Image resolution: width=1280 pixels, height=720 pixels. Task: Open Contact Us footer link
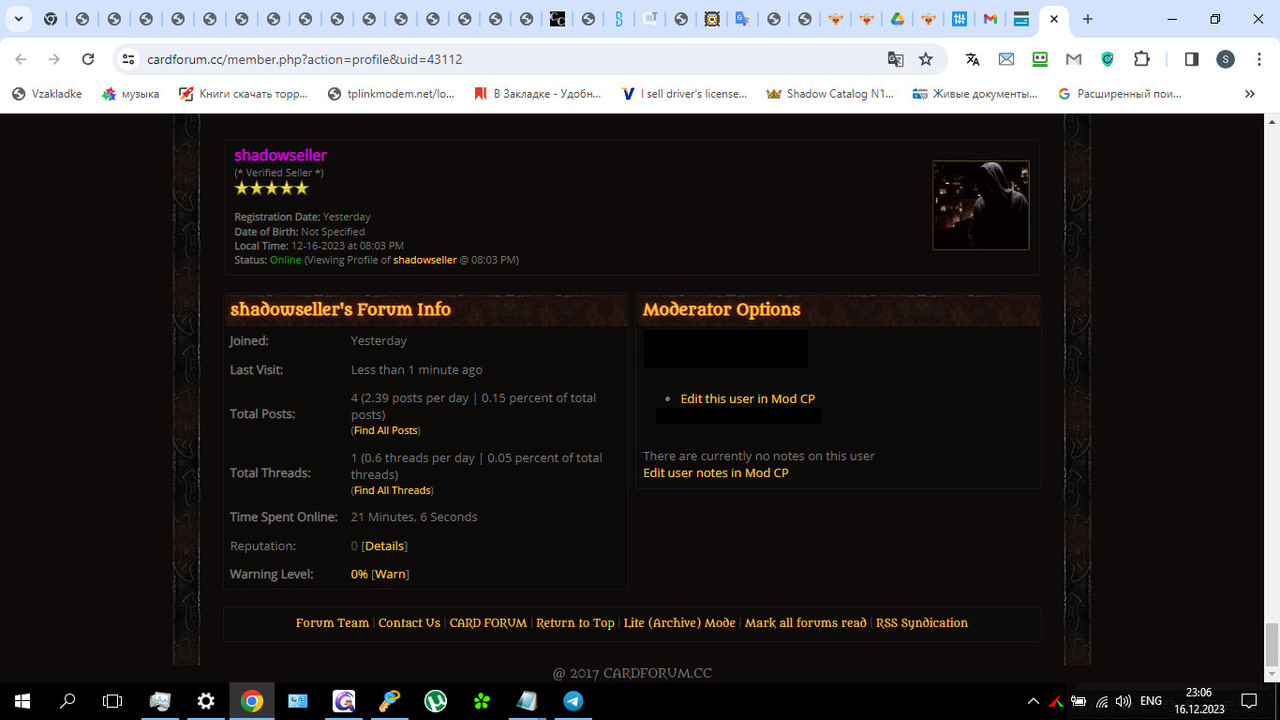click(x=409, y=622)
